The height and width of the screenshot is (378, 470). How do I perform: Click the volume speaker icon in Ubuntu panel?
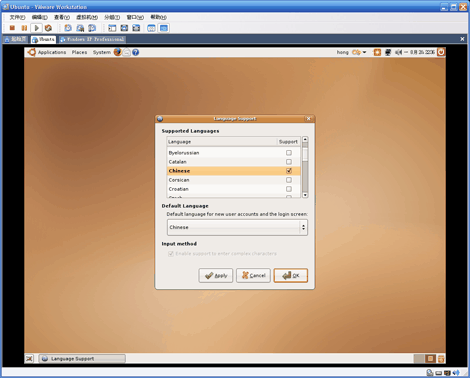tap(398, 52)
